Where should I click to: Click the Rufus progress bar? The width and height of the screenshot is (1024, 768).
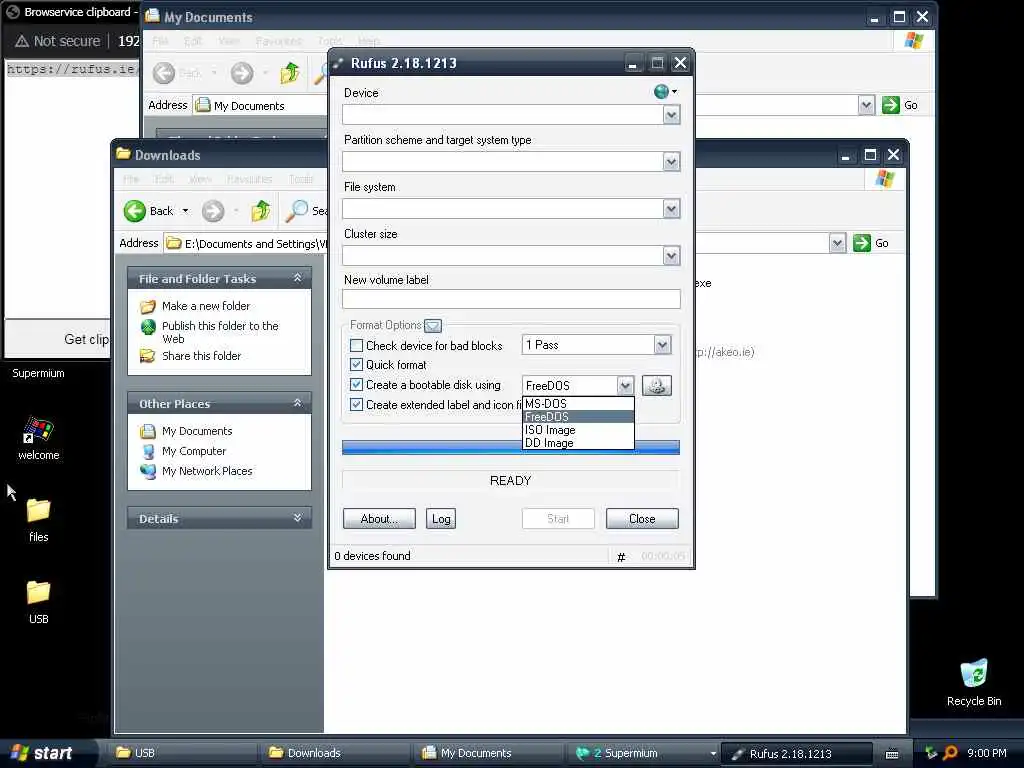[511, 447]
